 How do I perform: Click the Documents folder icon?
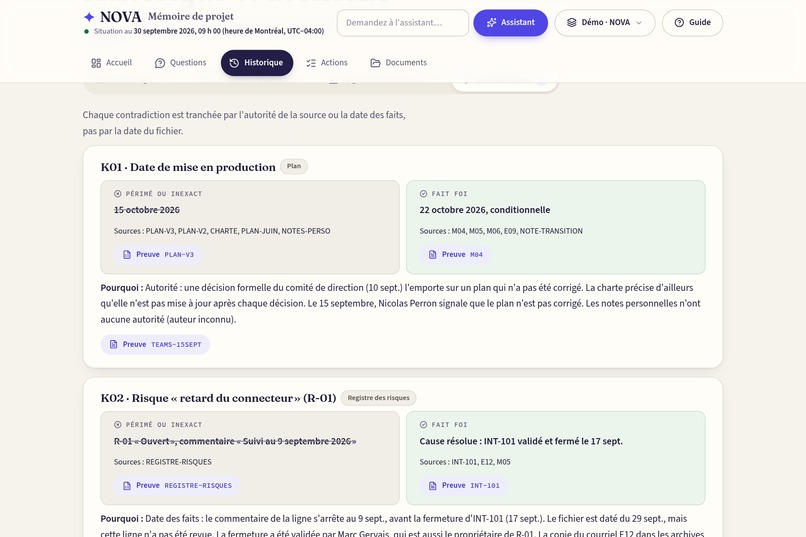point(375,63)
